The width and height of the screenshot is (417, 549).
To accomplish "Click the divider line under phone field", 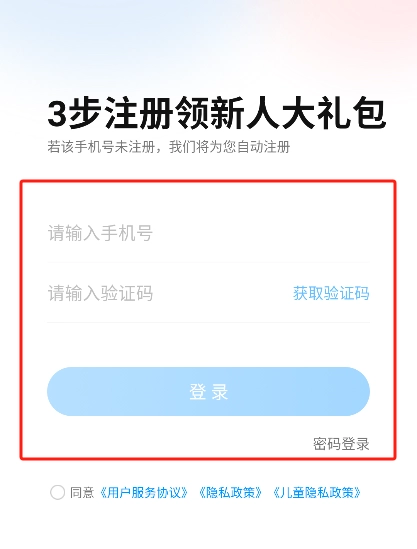I will [208, 262].
